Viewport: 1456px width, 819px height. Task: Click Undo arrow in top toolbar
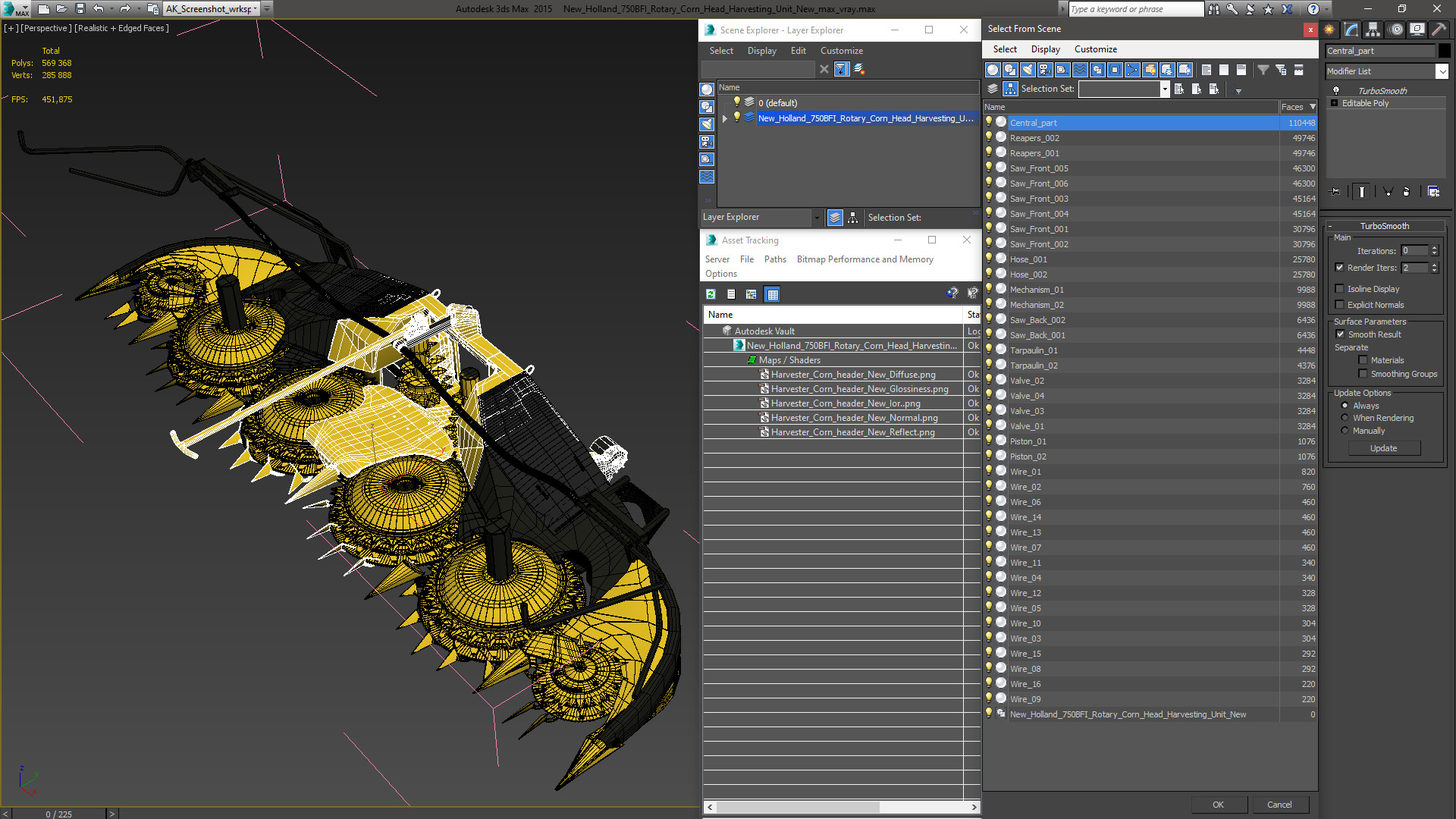[x=99, y=9]
